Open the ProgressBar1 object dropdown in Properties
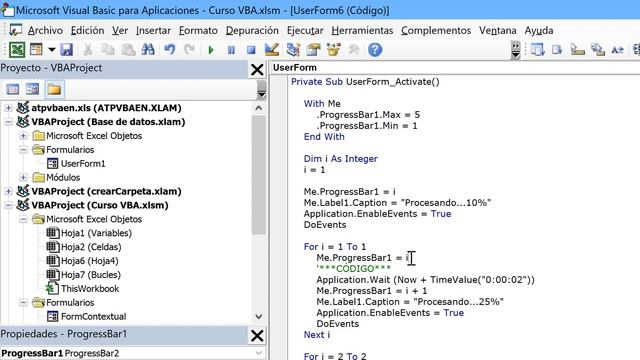 (259, 353)
